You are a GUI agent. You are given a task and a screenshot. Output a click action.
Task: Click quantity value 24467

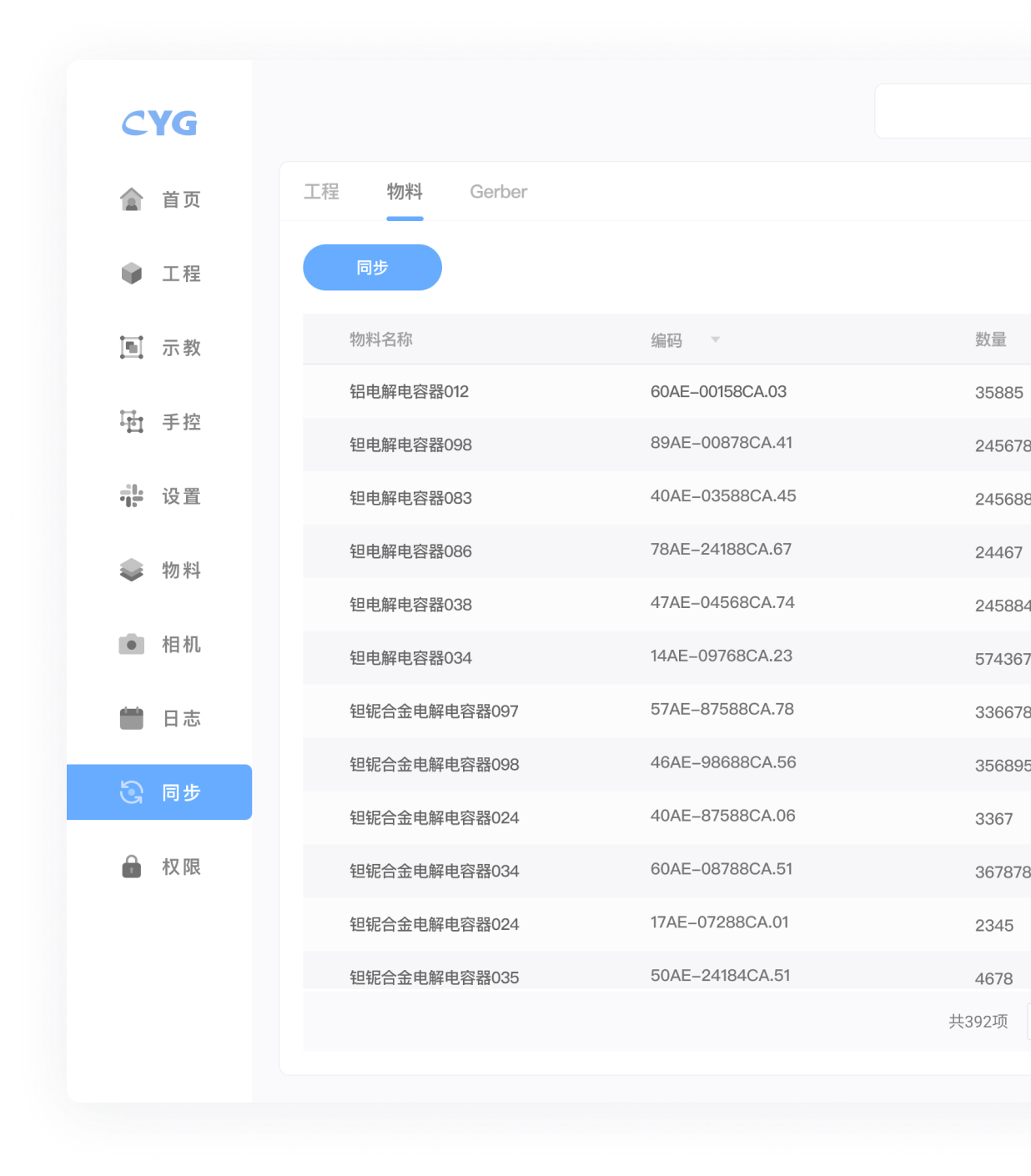[x=998, y=553]
